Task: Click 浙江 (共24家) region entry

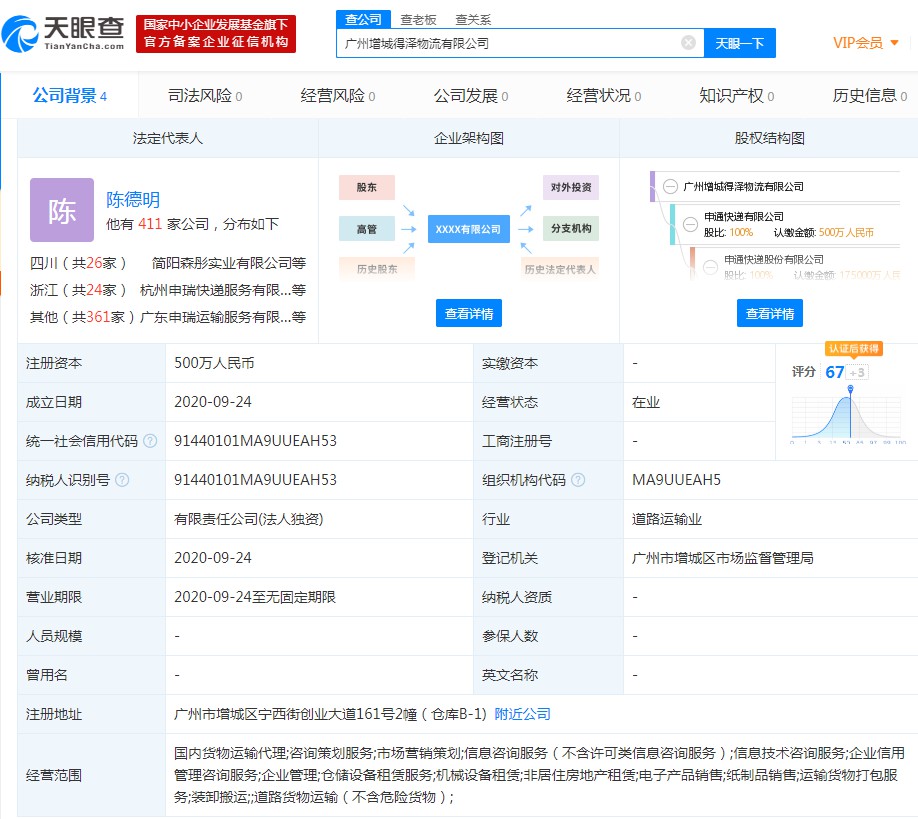Action: [x=78, y=290]
